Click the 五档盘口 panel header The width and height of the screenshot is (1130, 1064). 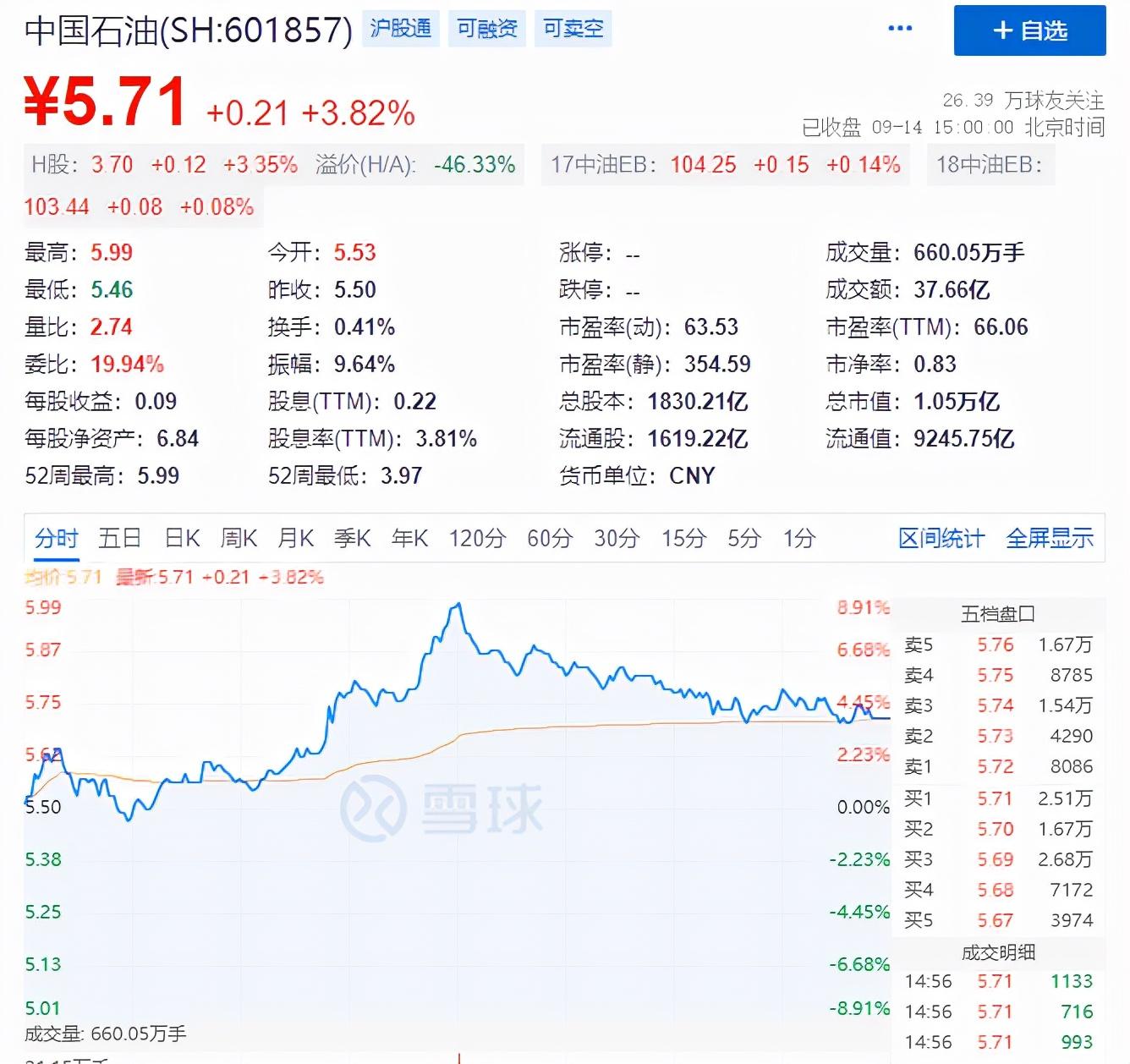(x=998, y=613)
